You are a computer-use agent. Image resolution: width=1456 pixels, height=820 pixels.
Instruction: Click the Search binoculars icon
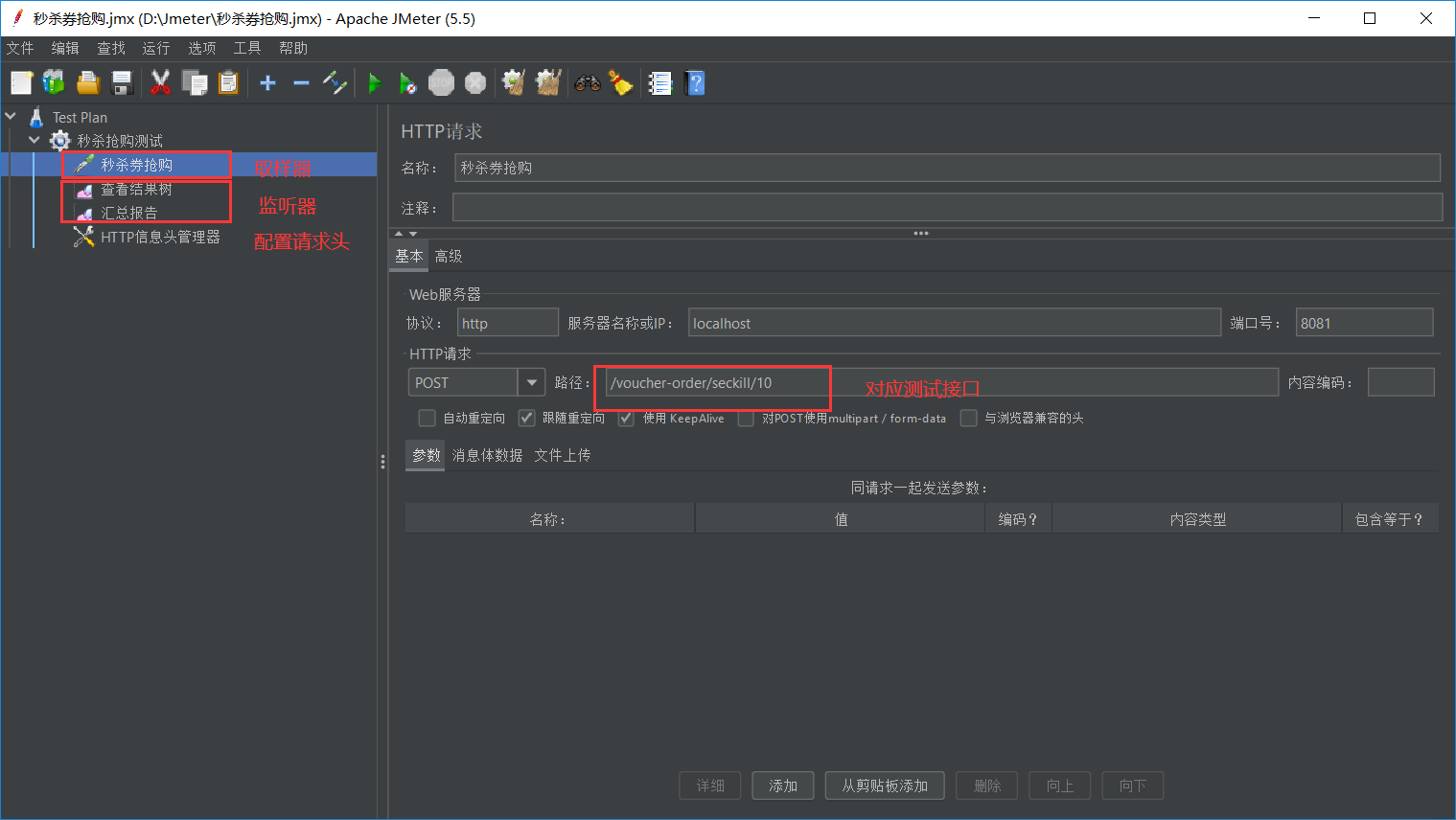(x=587, y=83)
